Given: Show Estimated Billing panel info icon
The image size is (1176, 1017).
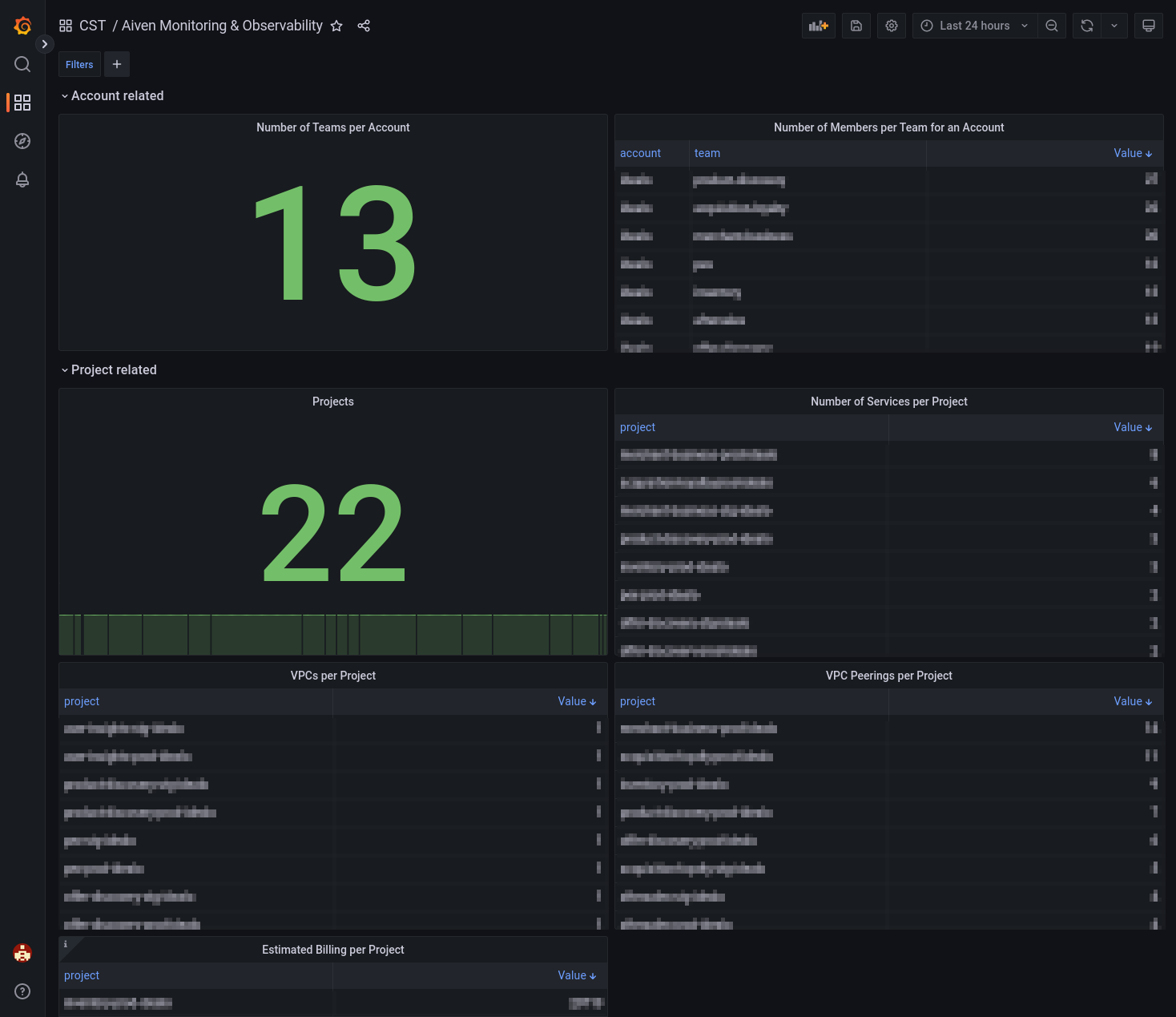Looking at the screenshot, I should point(66,944).
